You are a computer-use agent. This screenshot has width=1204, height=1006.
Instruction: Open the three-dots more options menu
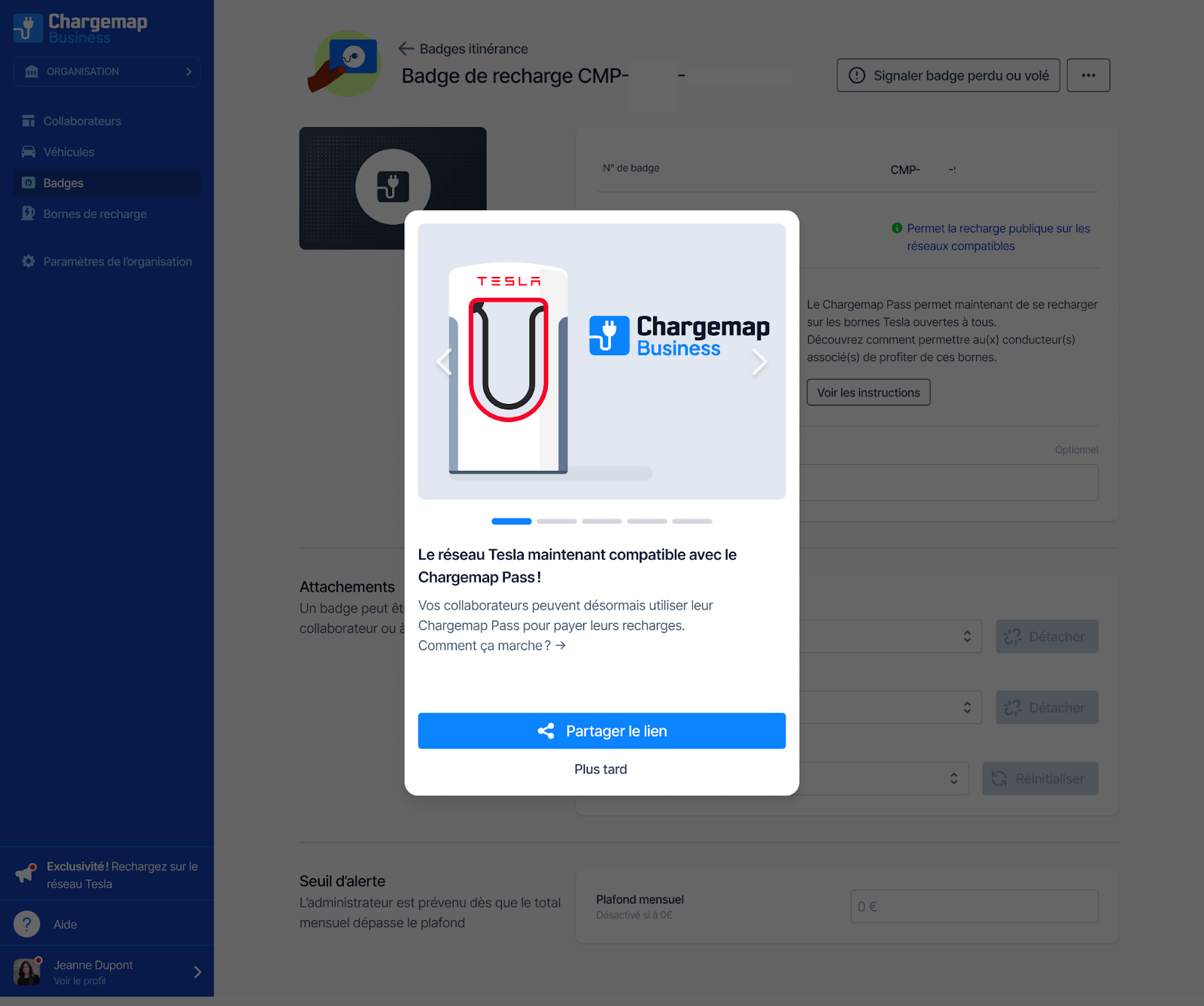pos(1088,75)
